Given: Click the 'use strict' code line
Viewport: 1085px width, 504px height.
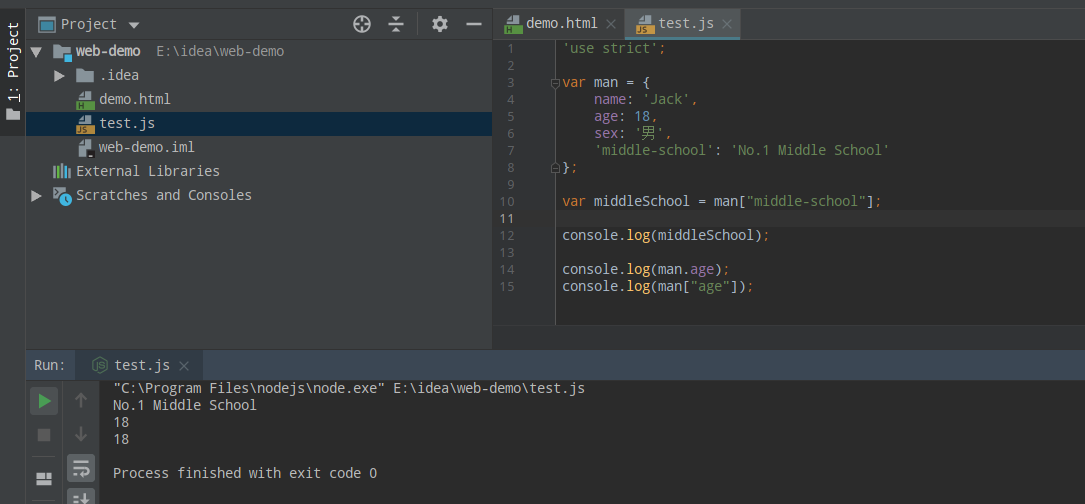Looking at the screenshot, I should point(614,49).
